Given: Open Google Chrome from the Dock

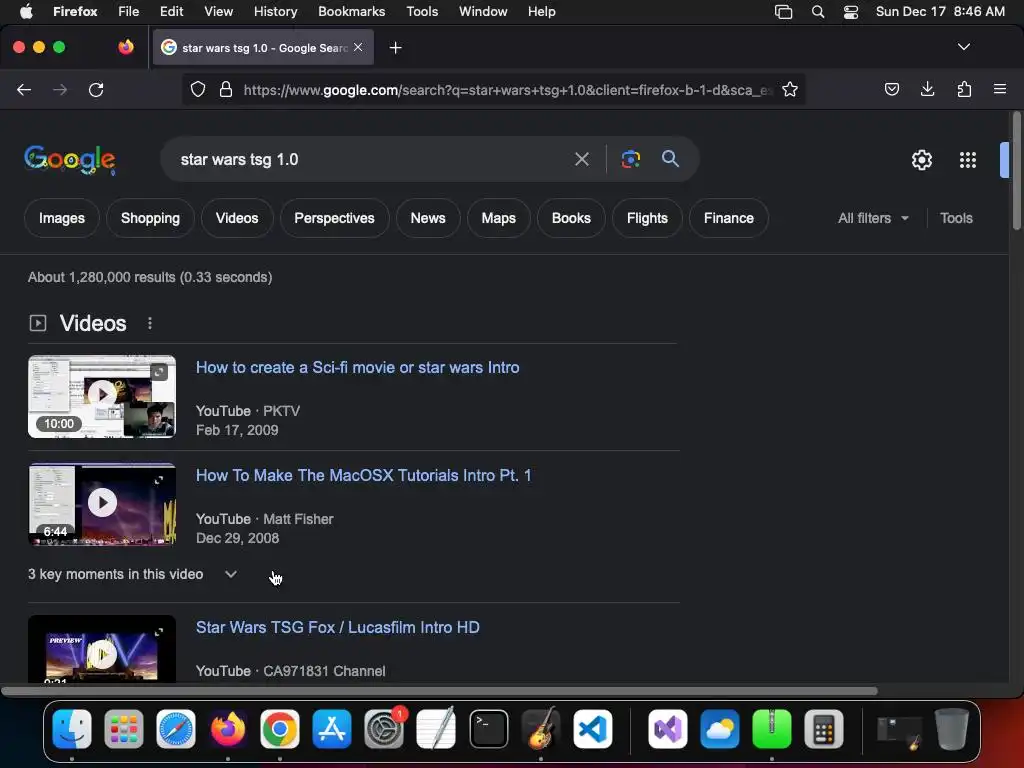Looking at the screenshot, I should (280, 729).
